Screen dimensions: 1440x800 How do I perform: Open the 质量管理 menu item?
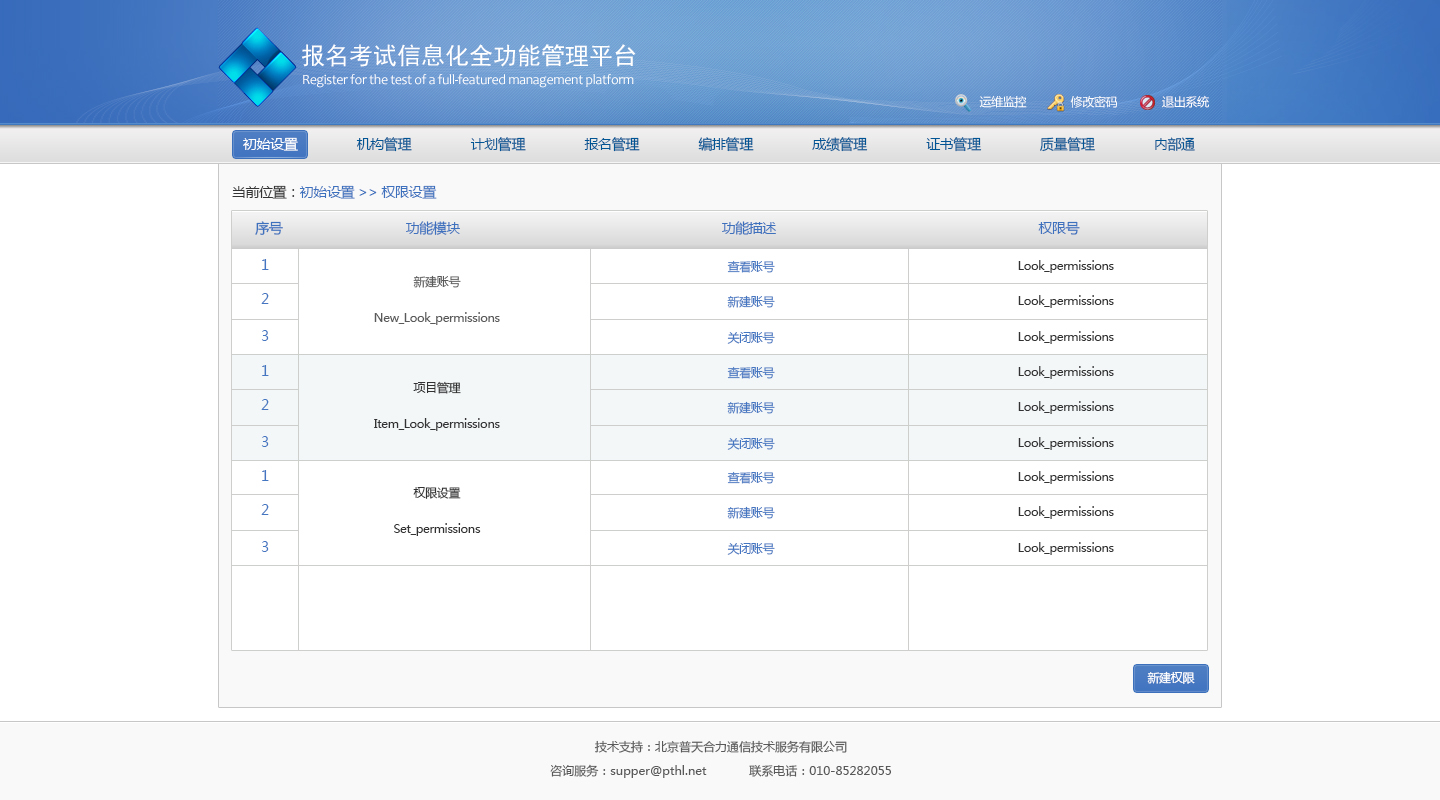[x=1067, y=144]
